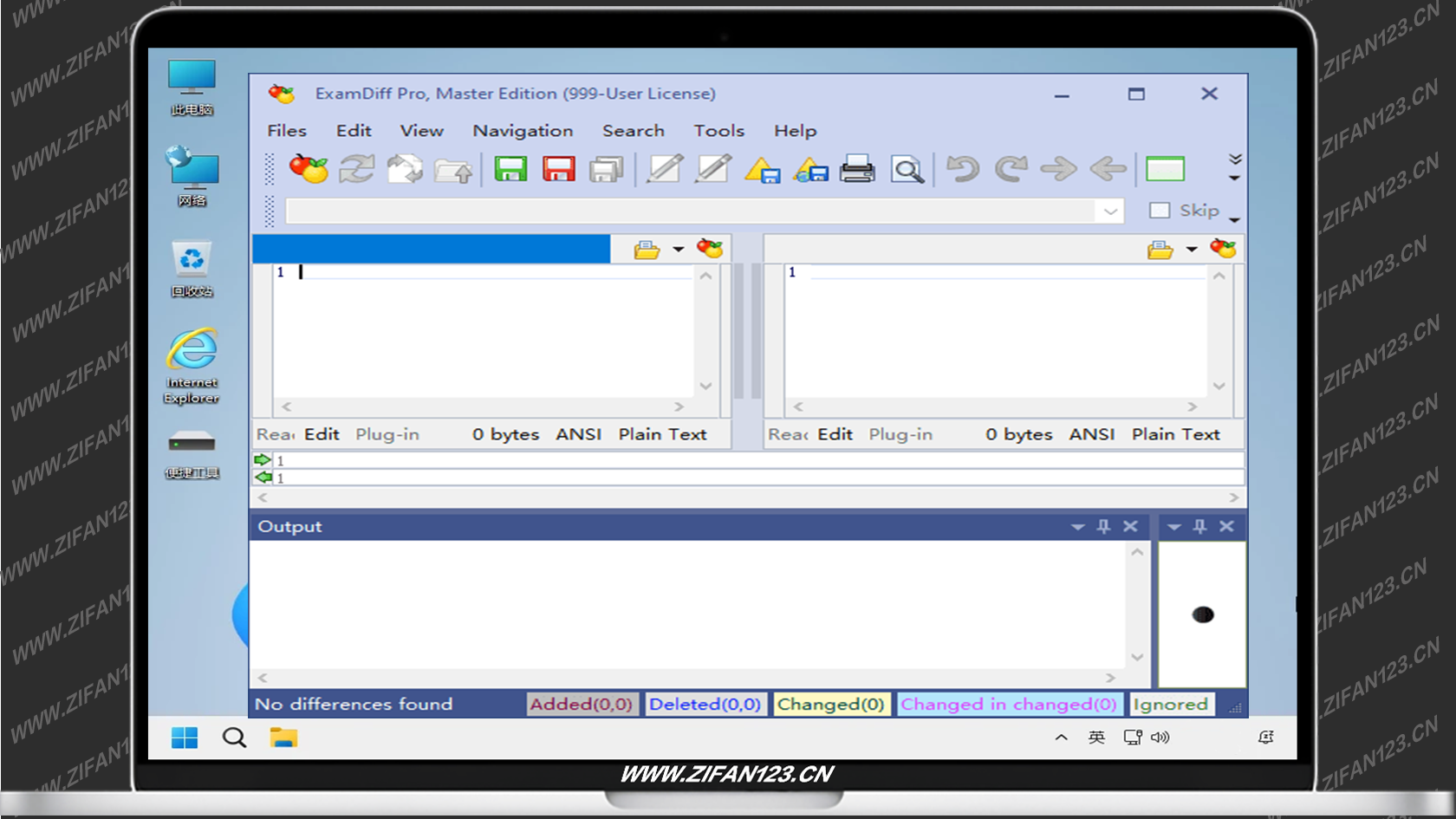
Task: Open the Tools menu
Action: (x=718, y=131)
